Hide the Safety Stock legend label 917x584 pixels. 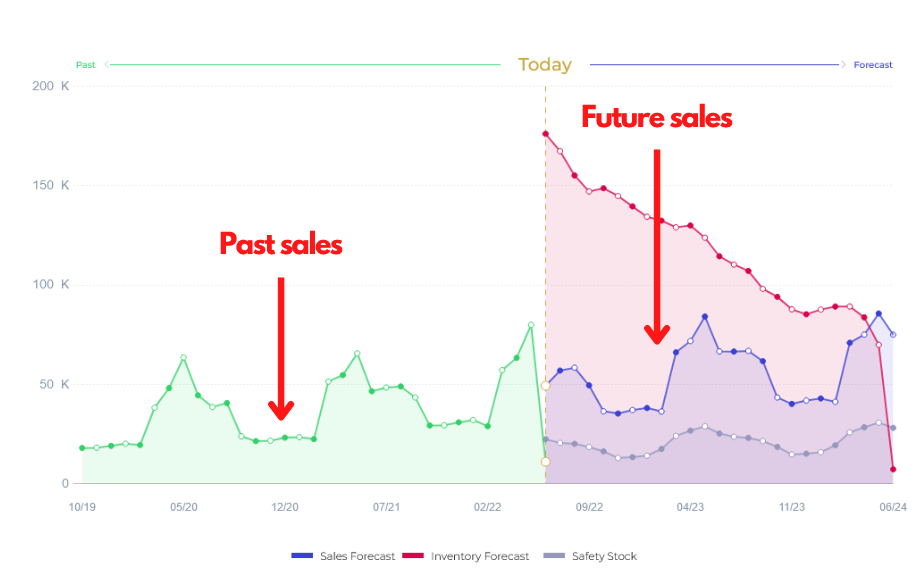point(604,556)
